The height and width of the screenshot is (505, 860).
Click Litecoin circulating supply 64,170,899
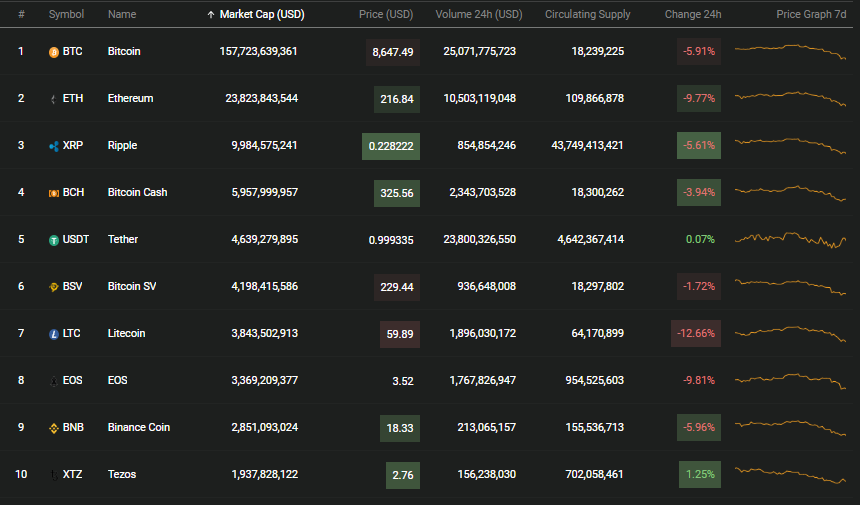click(x=598, y=333)
